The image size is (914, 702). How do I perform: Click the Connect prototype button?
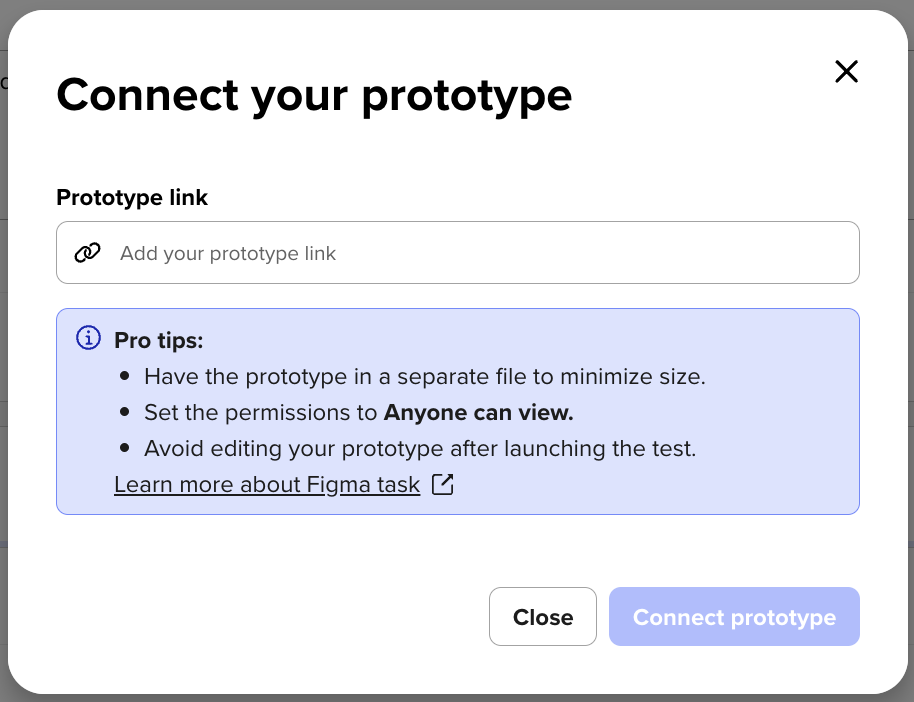click(734, 616)
